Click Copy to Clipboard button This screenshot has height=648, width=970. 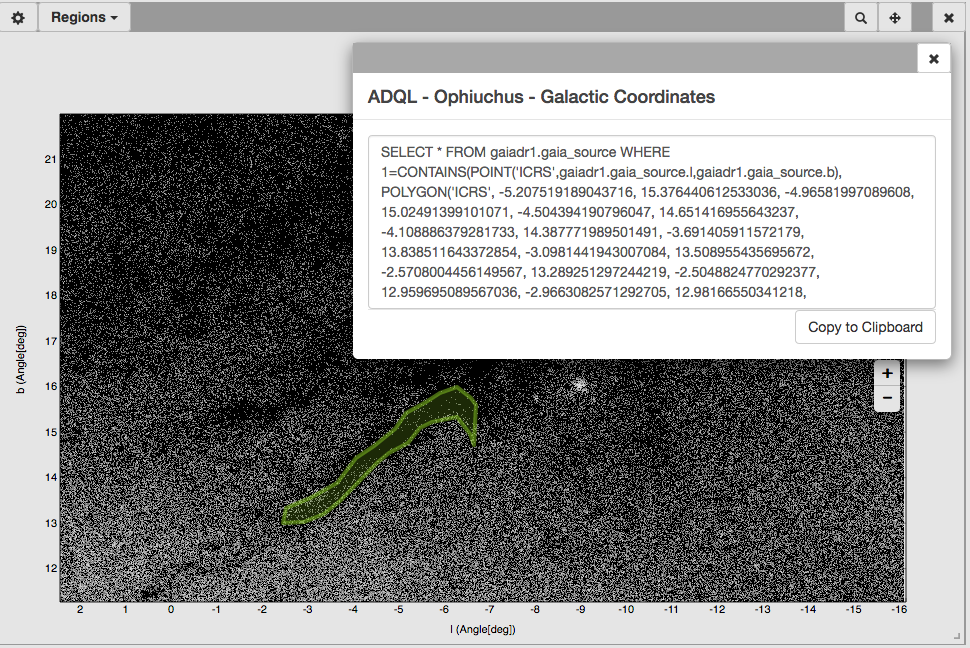[x=865, y=327]
